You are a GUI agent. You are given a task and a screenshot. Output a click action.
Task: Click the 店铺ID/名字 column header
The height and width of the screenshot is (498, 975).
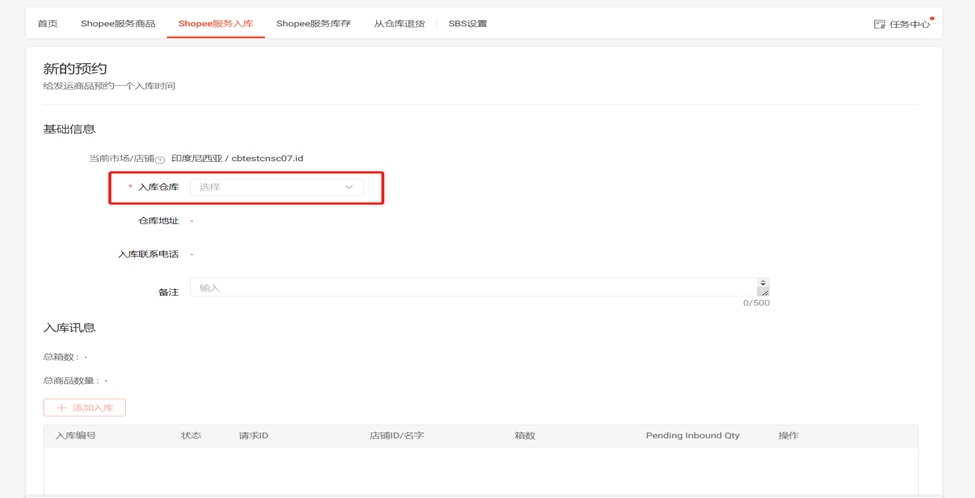pyautogui.click(x=397, y=436)
